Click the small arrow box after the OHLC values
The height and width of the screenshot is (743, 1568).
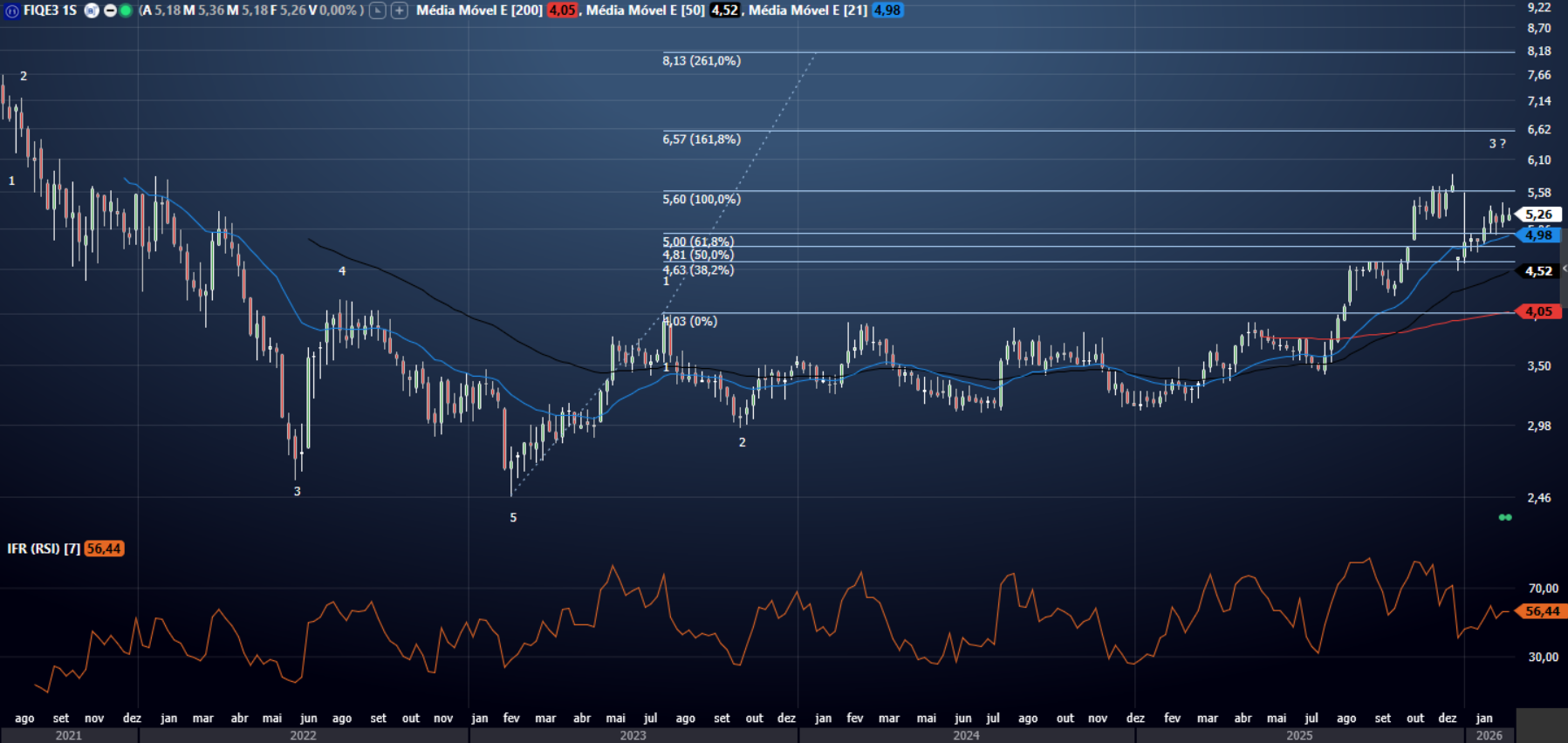click(x=377, y=10)
